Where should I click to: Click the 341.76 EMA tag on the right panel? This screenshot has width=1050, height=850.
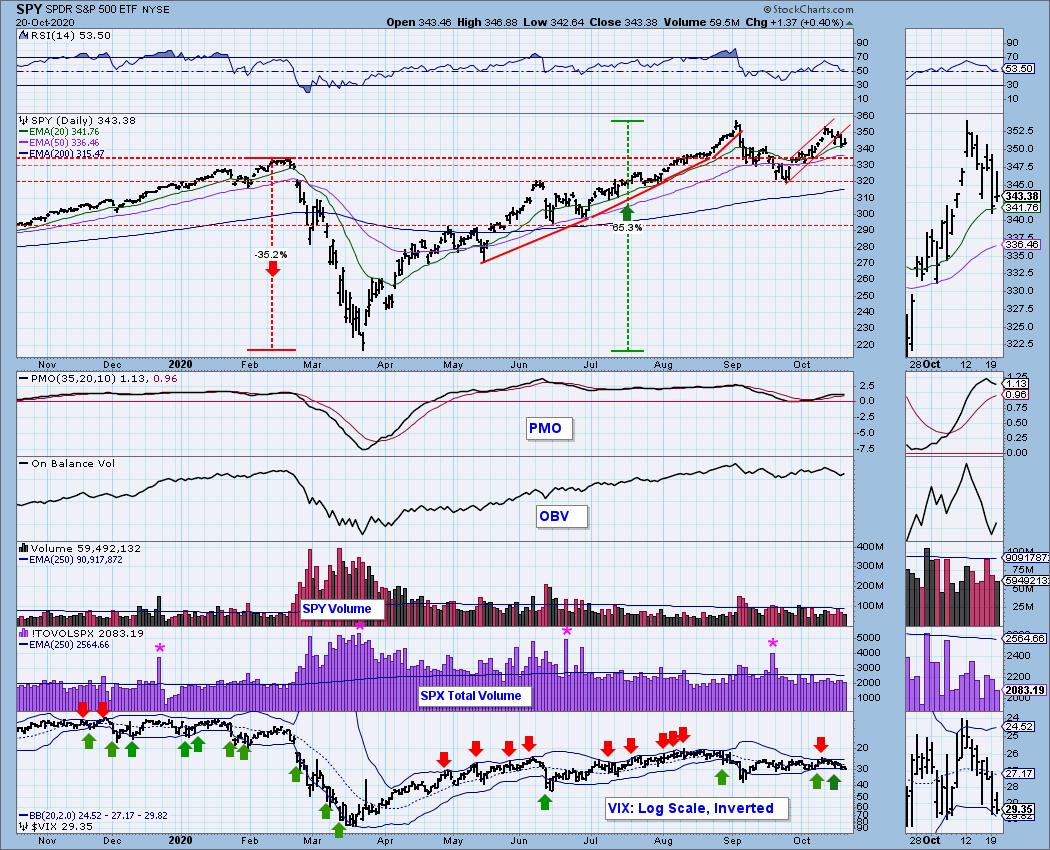tap(1022, 208)
